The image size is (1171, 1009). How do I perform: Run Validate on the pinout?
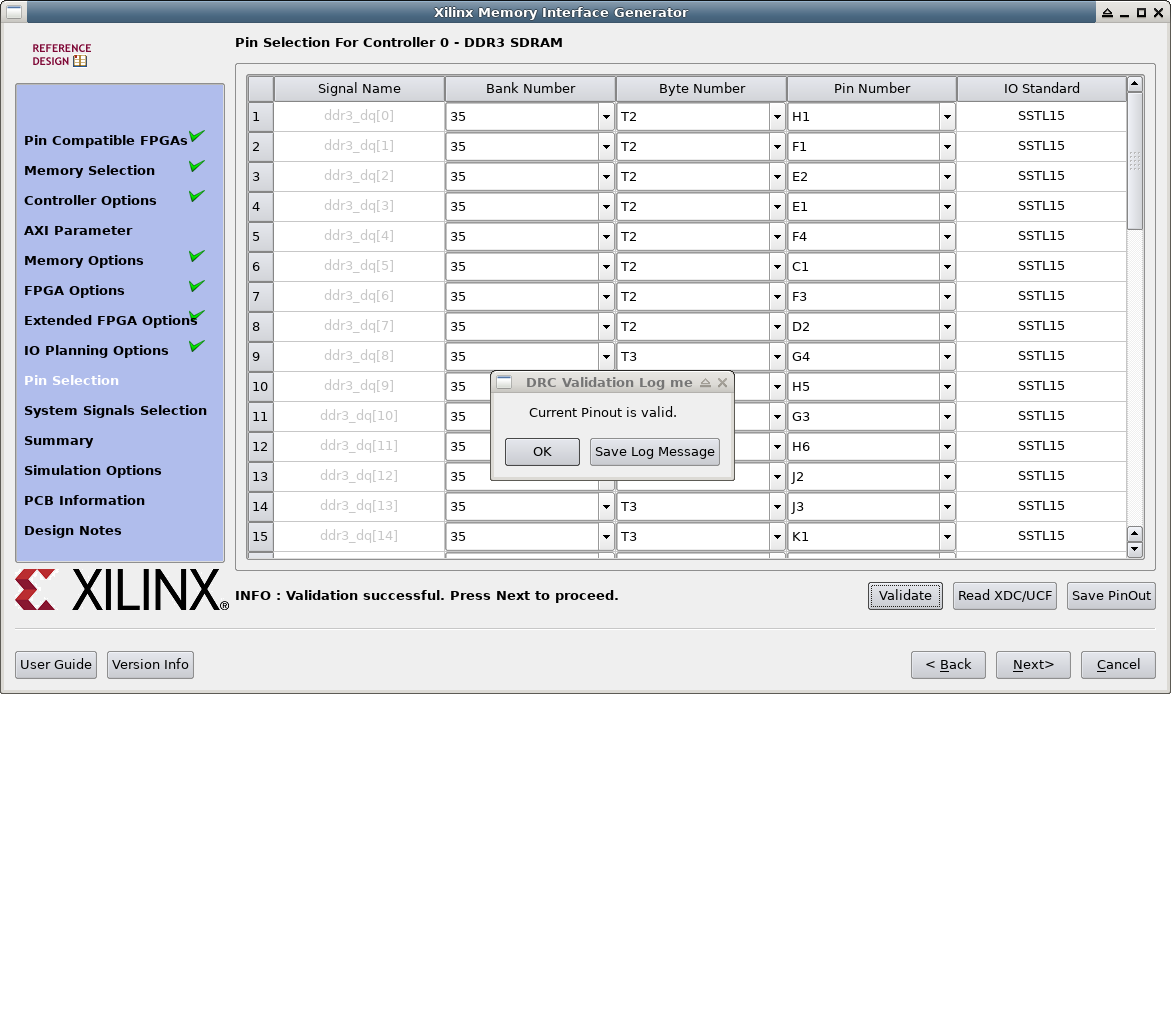click(x=905, y=596)
